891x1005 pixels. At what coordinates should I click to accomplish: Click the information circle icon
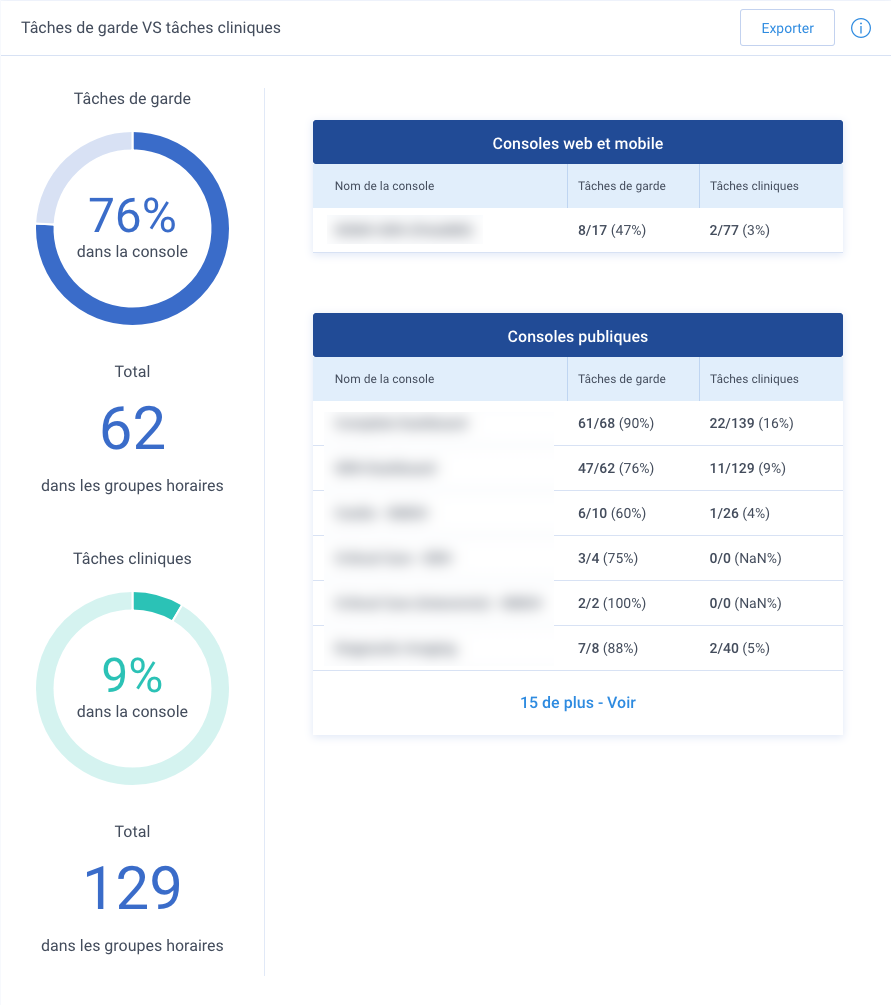[x=860, y=28]
